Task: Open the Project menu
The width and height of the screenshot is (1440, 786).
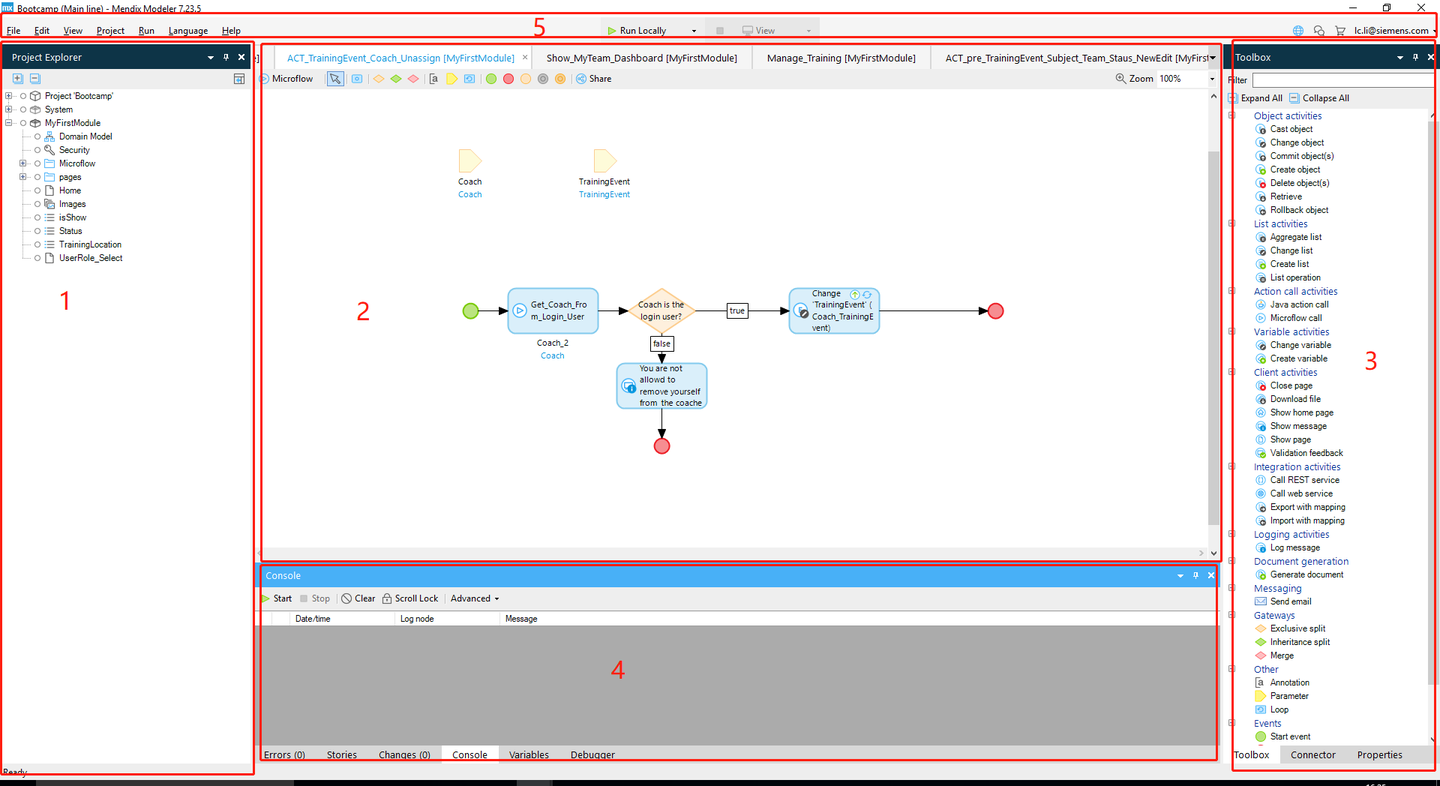Action: (x=110, y=31)
